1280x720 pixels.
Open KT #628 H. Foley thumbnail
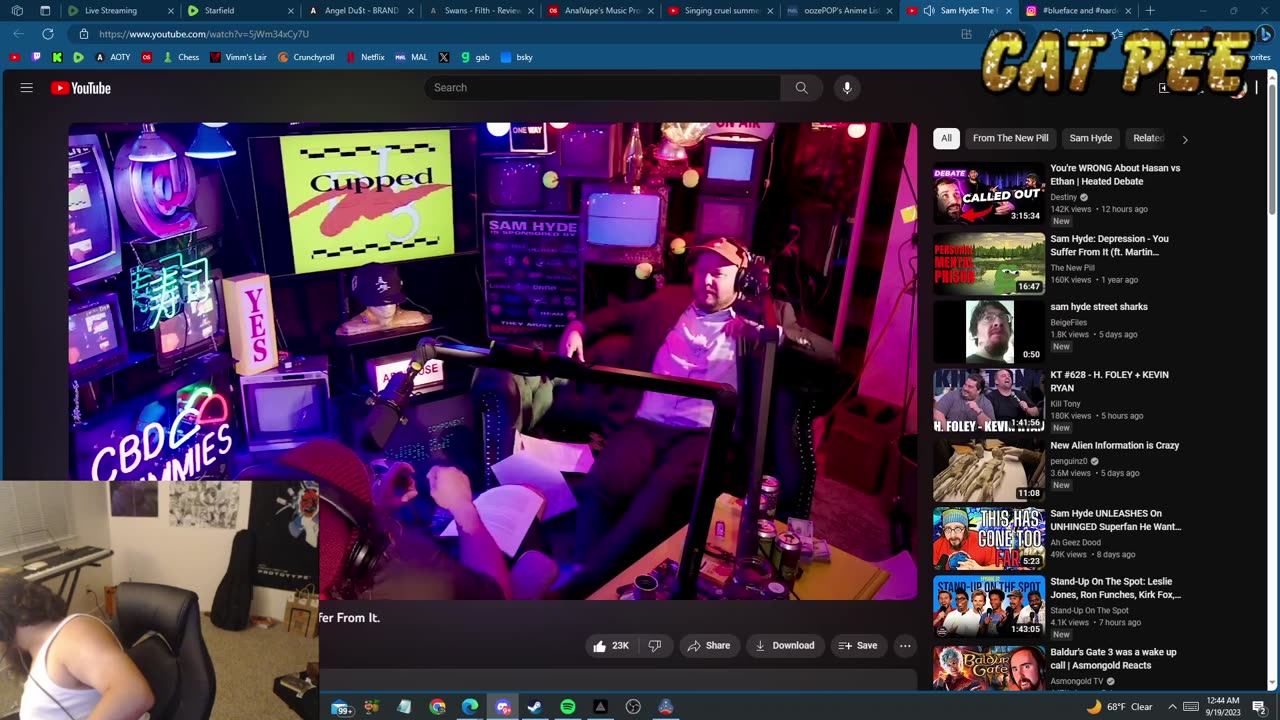989,400
